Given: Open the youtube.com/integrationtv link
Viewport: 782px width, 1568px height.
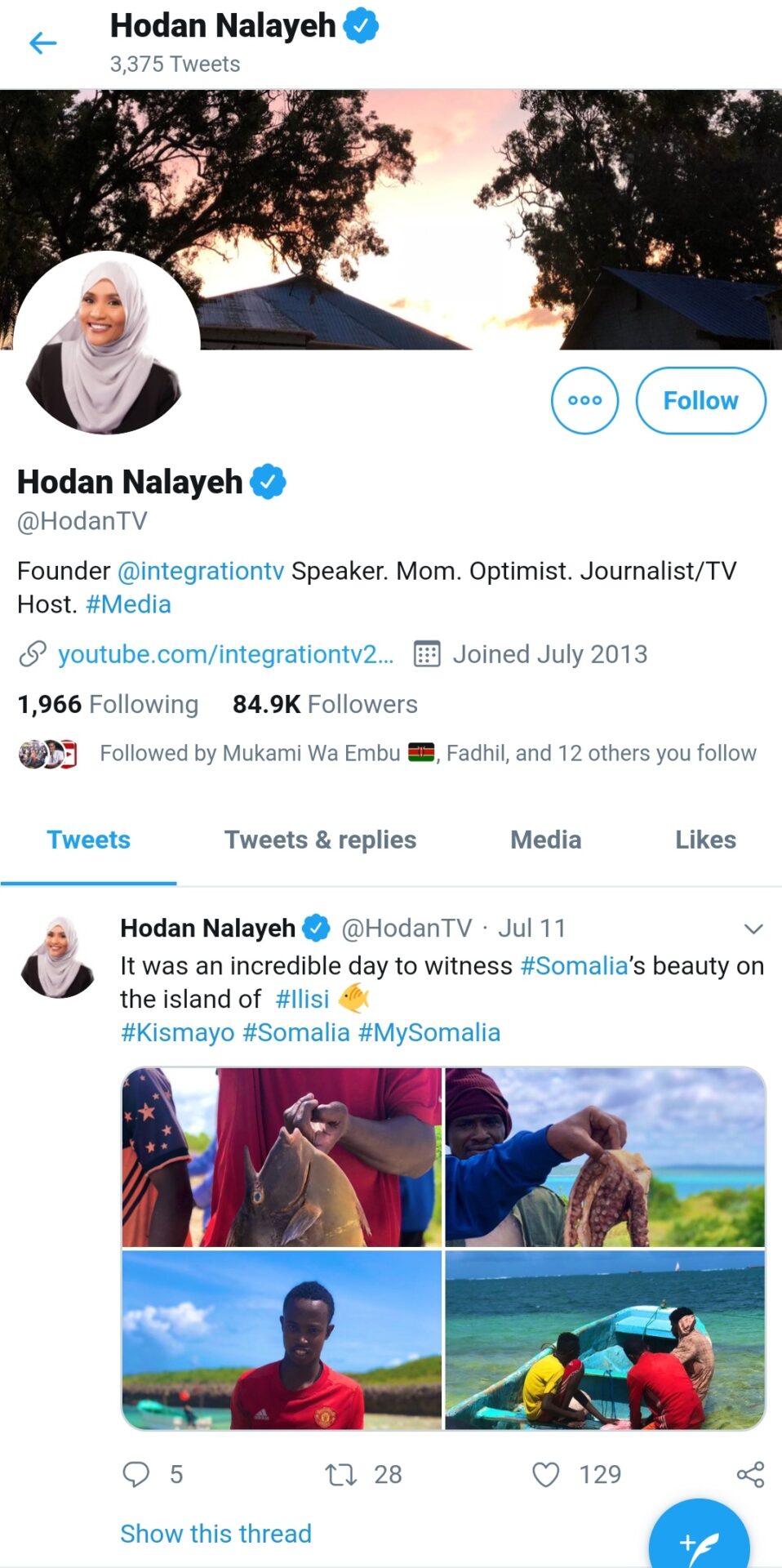Looking at the screenshot, I should coord(225,654).
